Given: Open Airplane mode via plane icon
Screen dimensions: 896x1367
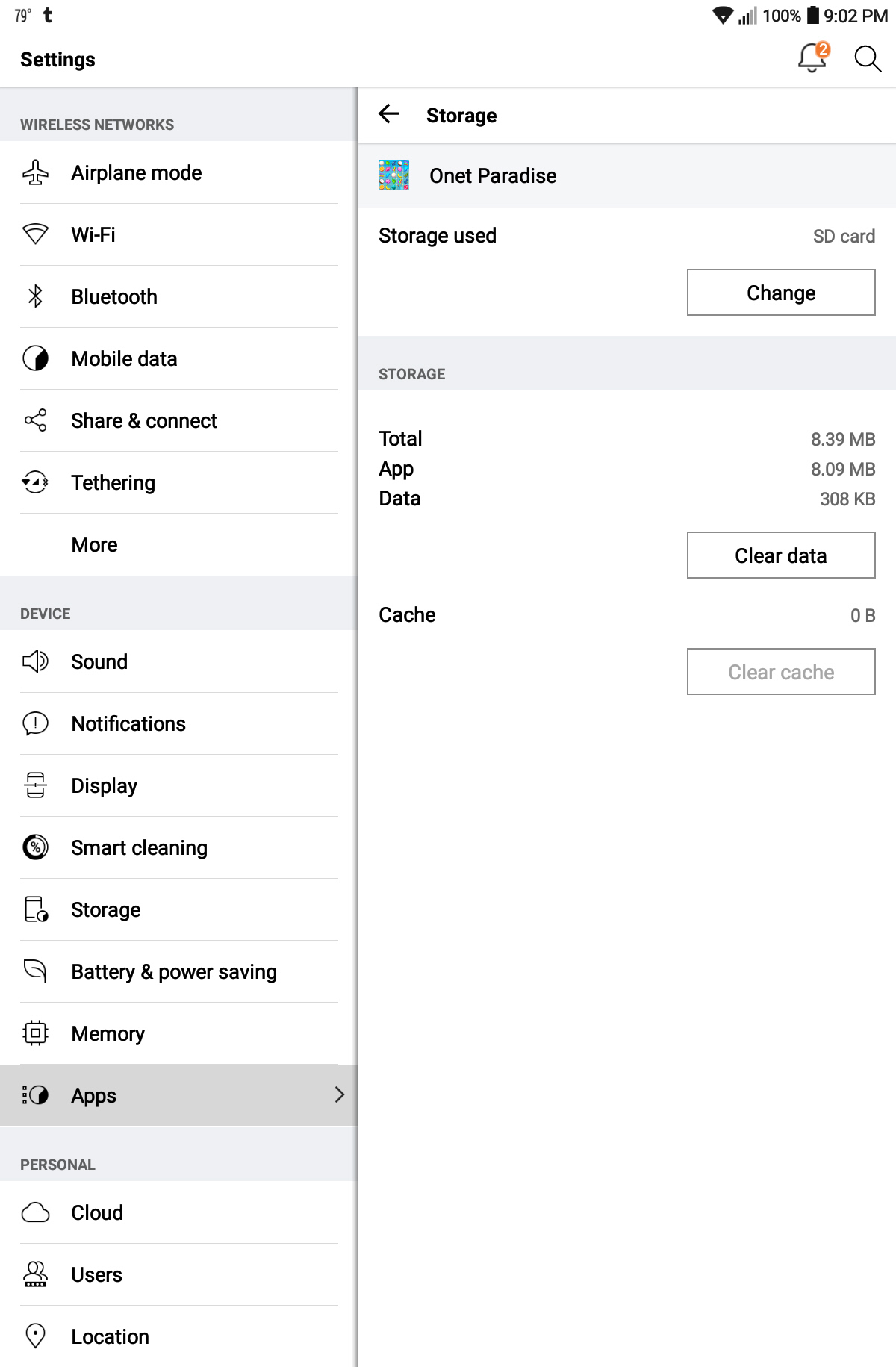Looking at the screenshot, I should click(35, 172).
